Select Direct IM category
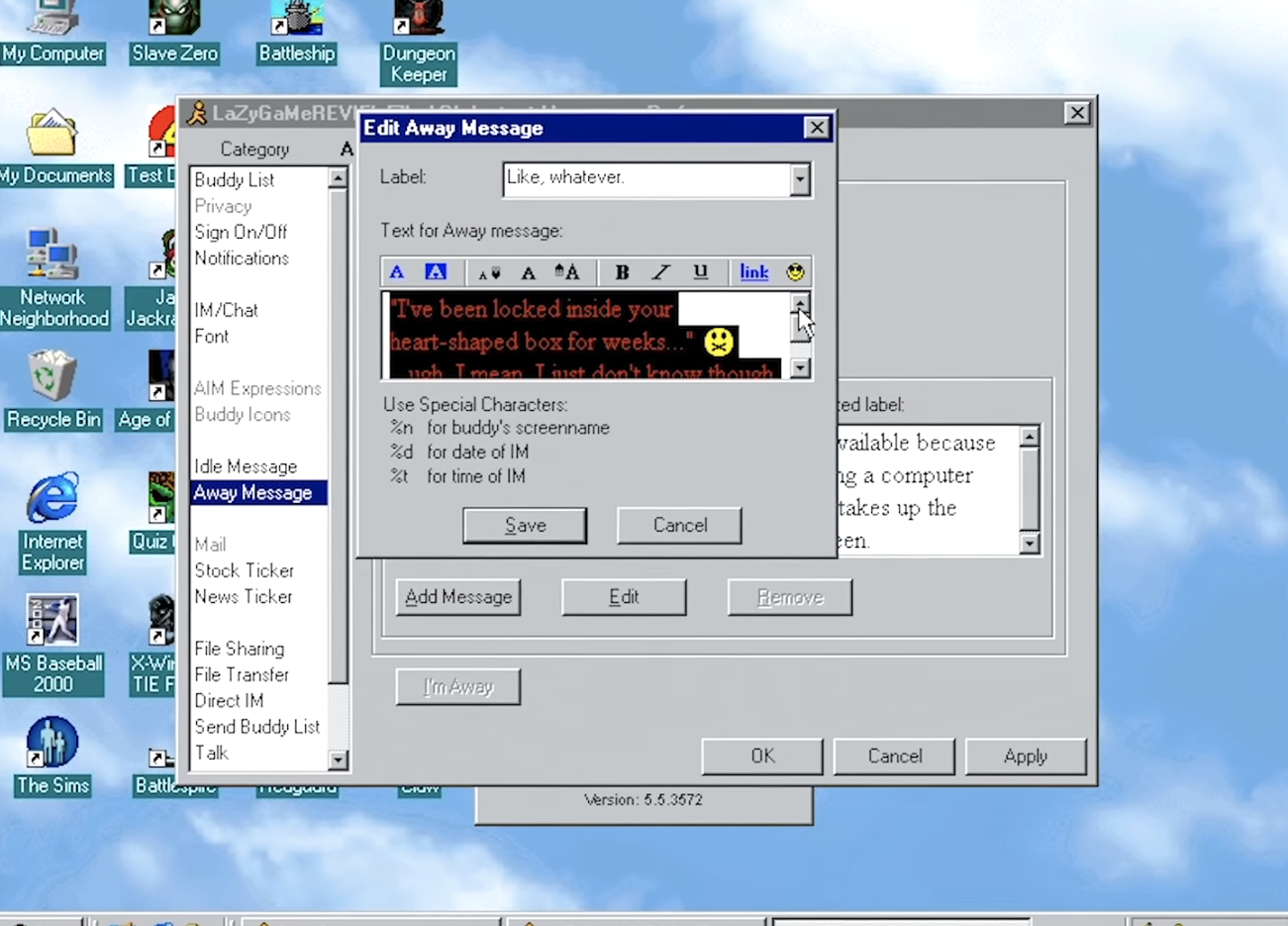The width and height of the screenshot is (1288, 926). point(229,700)
